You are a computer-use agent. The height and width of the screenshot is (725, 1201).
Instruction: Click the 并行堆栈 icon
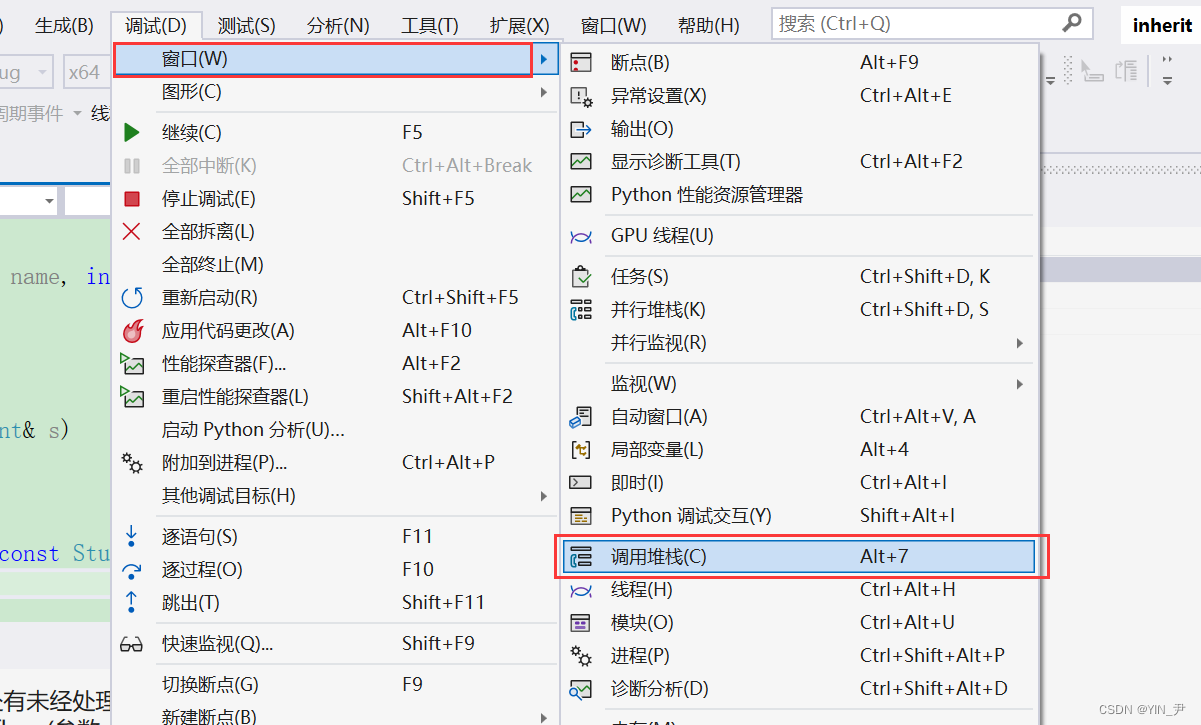(581, 309)
